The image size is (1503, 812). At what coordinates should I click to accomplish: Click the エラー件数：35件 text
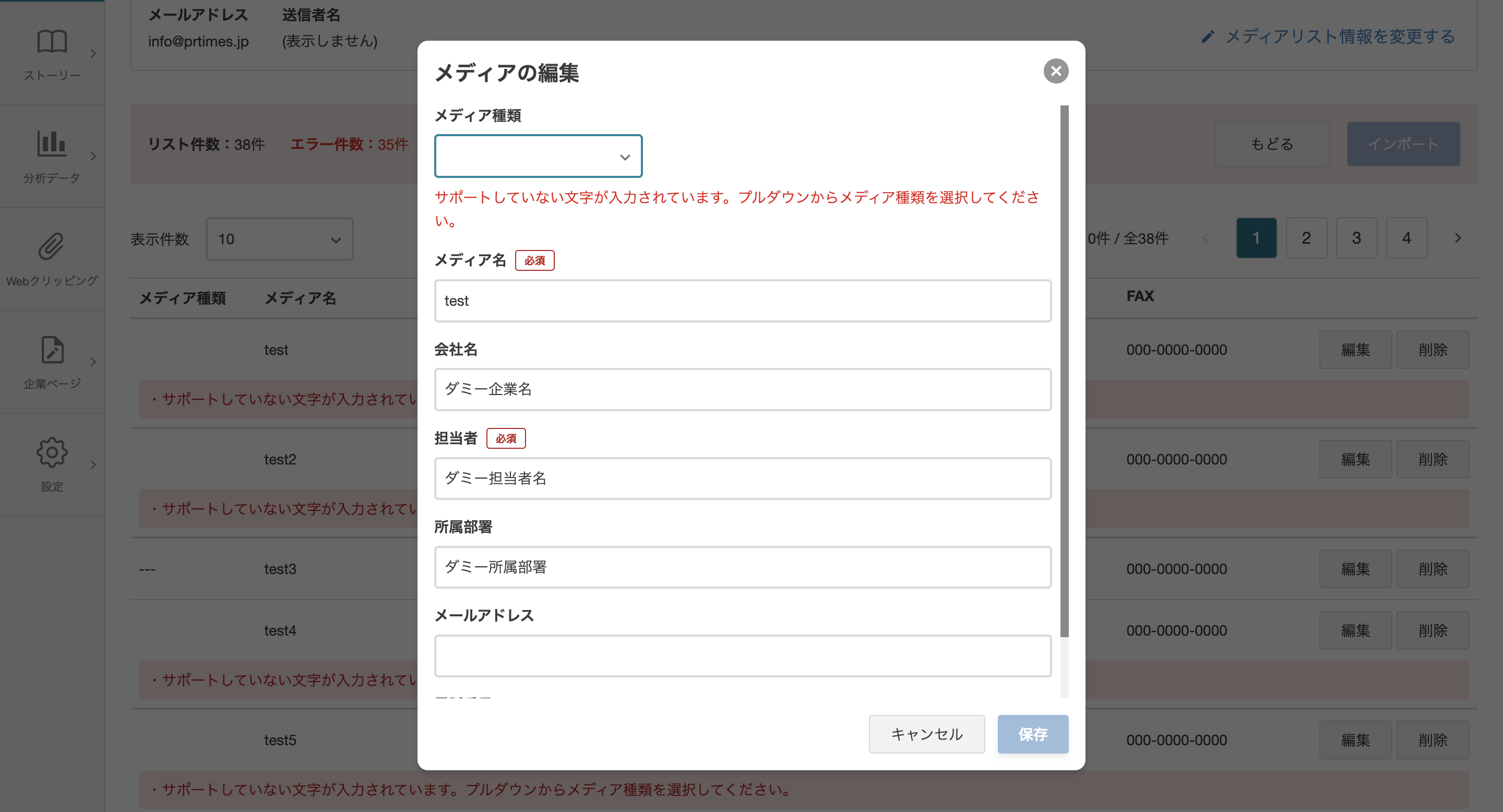click(x=349, y=144)
